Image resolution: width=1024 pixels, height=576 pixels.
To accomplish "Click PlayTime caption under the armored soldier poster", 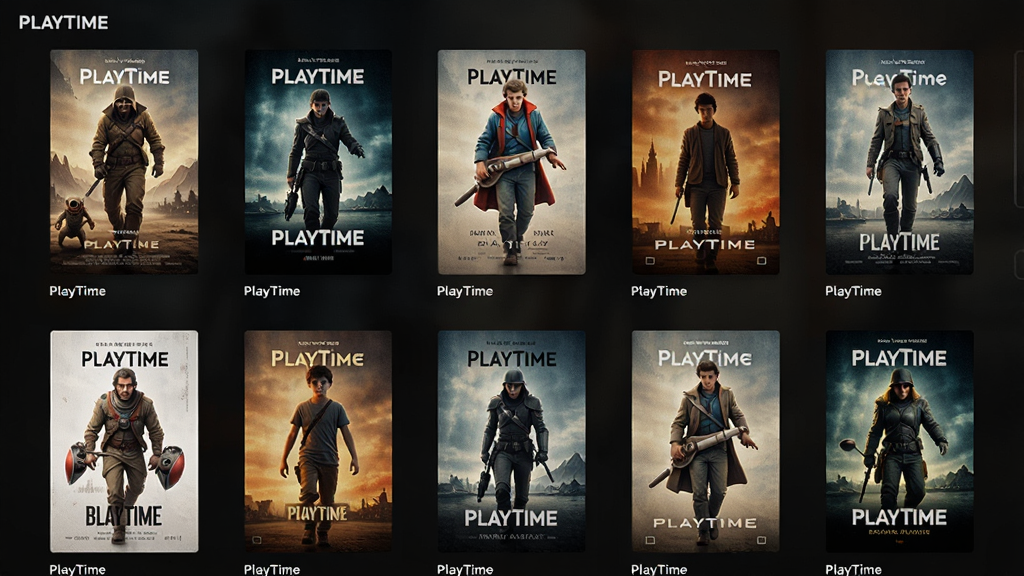I will [465, 569].
